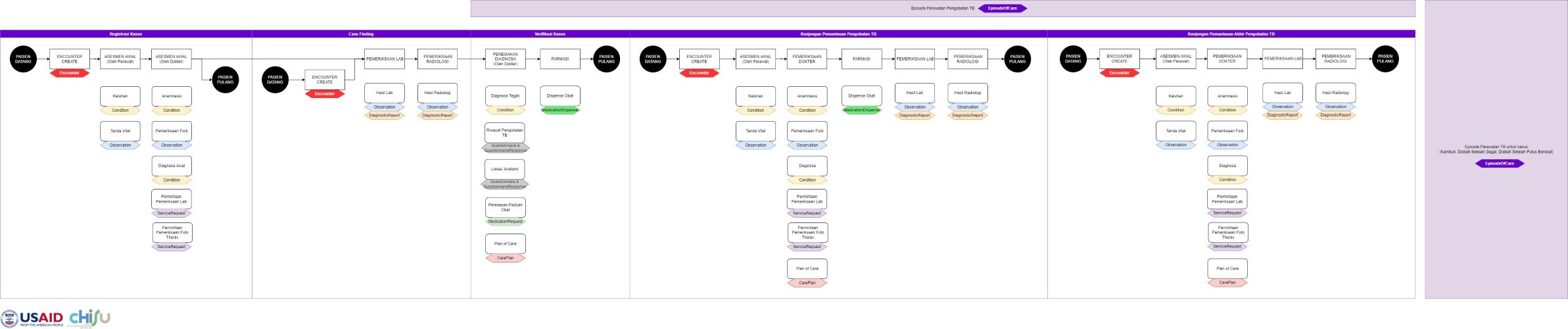
Task: Select the Peresepan Paduan Obat box
Action: [x=506, y=207]
